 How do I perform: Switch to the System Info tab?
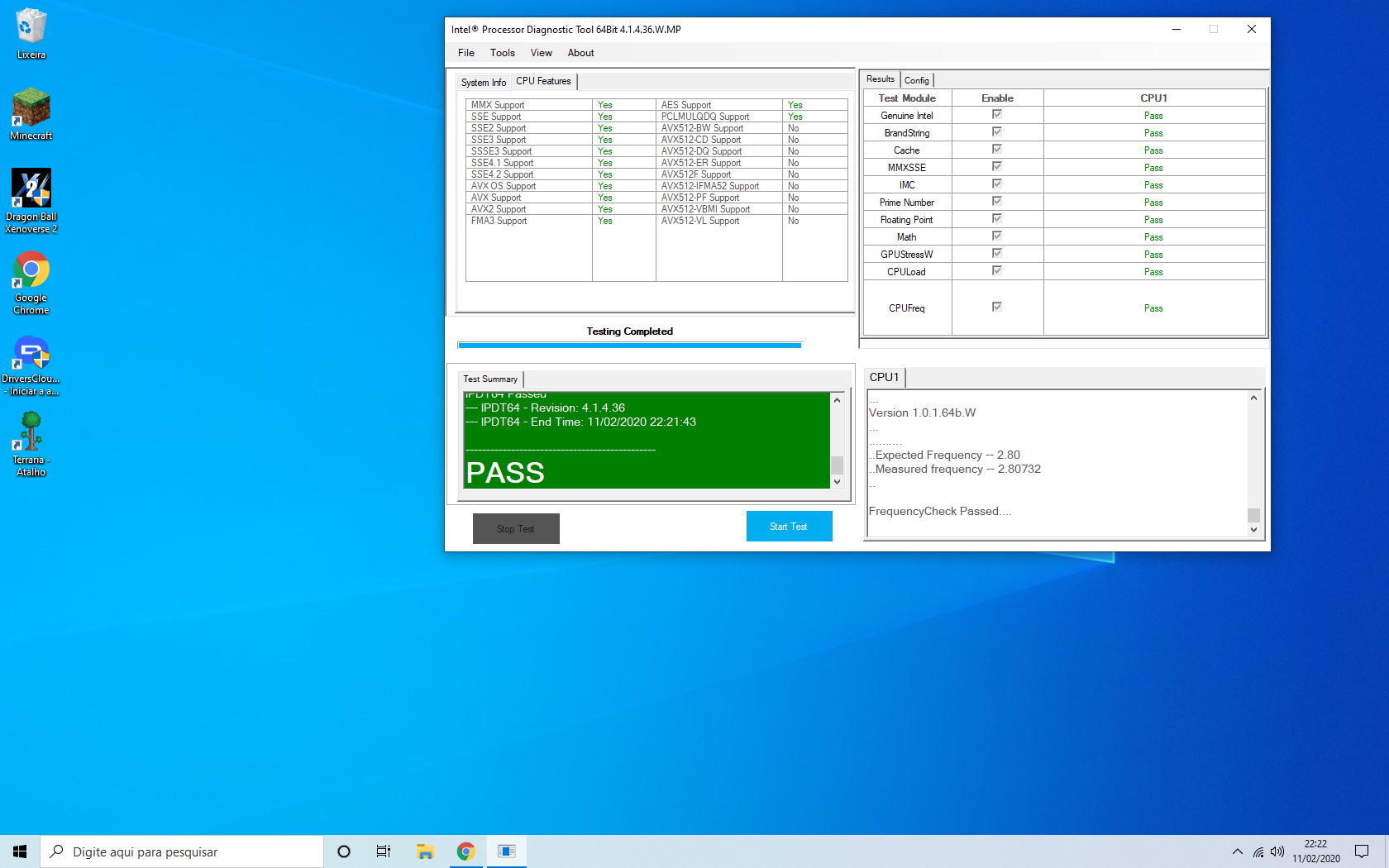(x=484, y=83)
